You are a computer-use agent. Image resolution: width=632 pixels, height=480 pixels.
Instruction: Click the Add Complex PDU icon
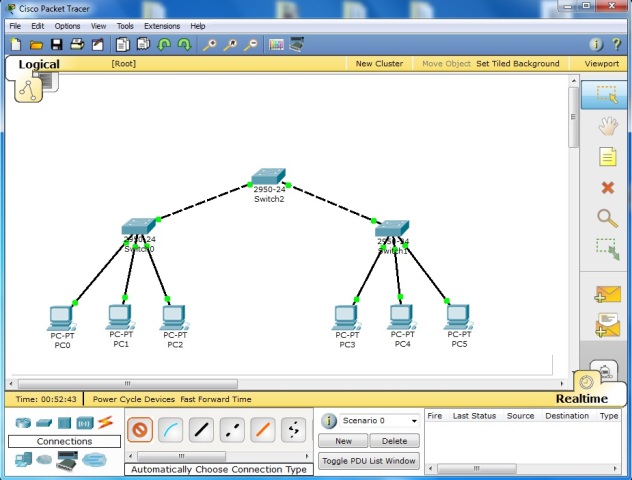point(606,326)
